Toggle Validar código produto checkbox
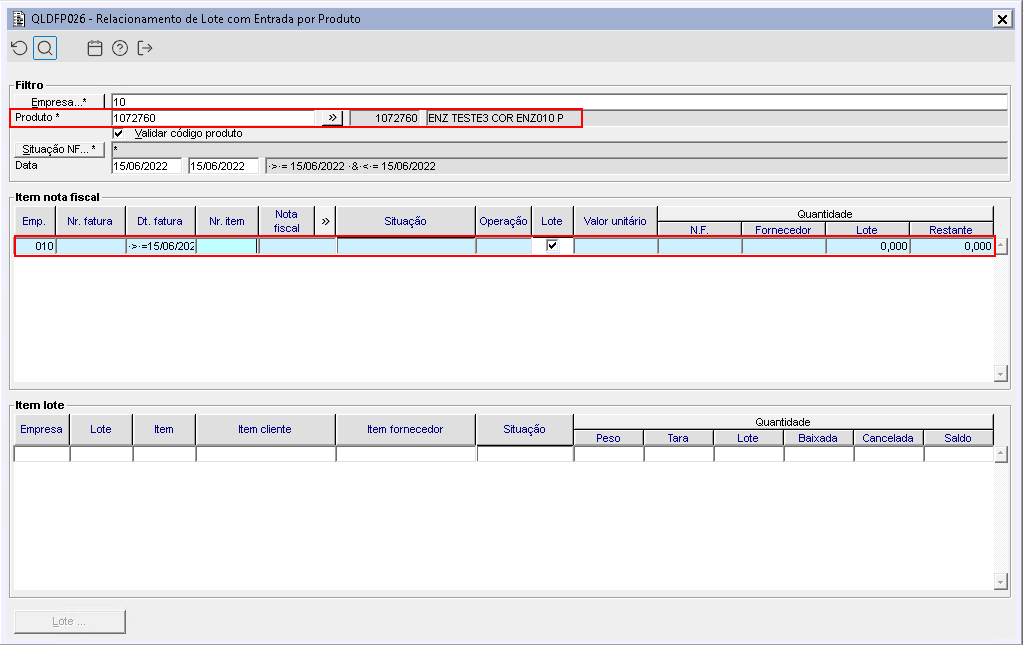Screen dimensions: 1024x645 (x=119, y=133)
